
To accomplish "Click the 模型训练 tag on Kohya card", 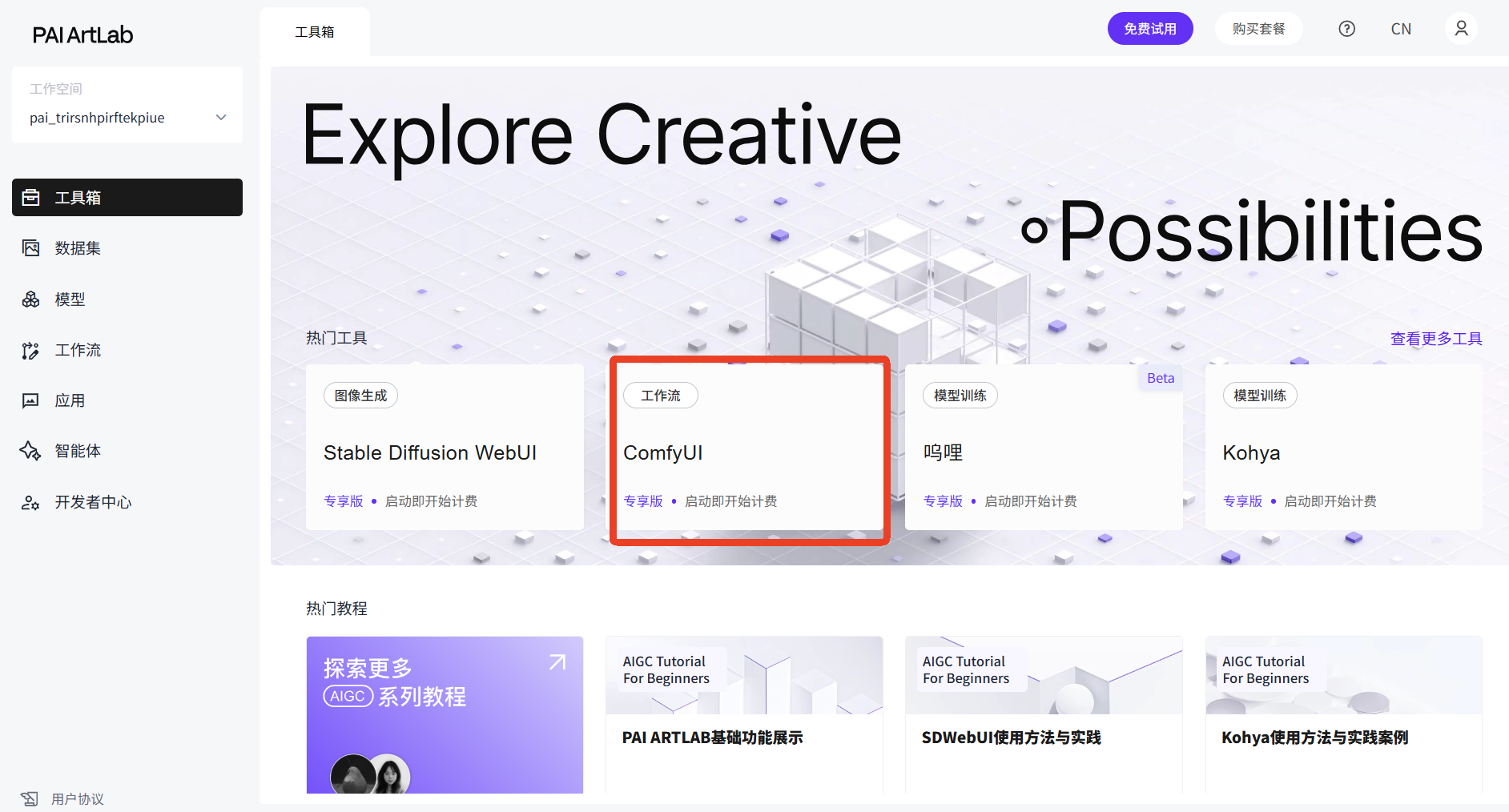I will (x=1260, y=396).
